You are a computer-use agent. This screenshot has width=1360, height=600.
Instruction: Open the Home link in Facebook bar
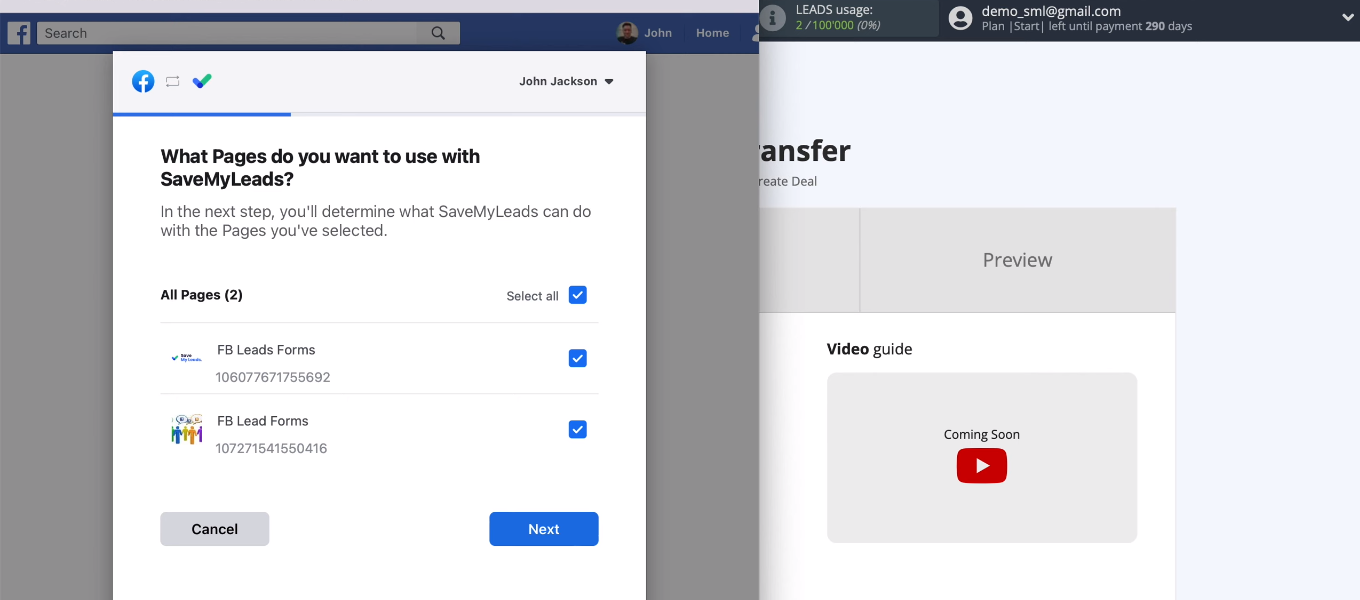pos(712,33)
